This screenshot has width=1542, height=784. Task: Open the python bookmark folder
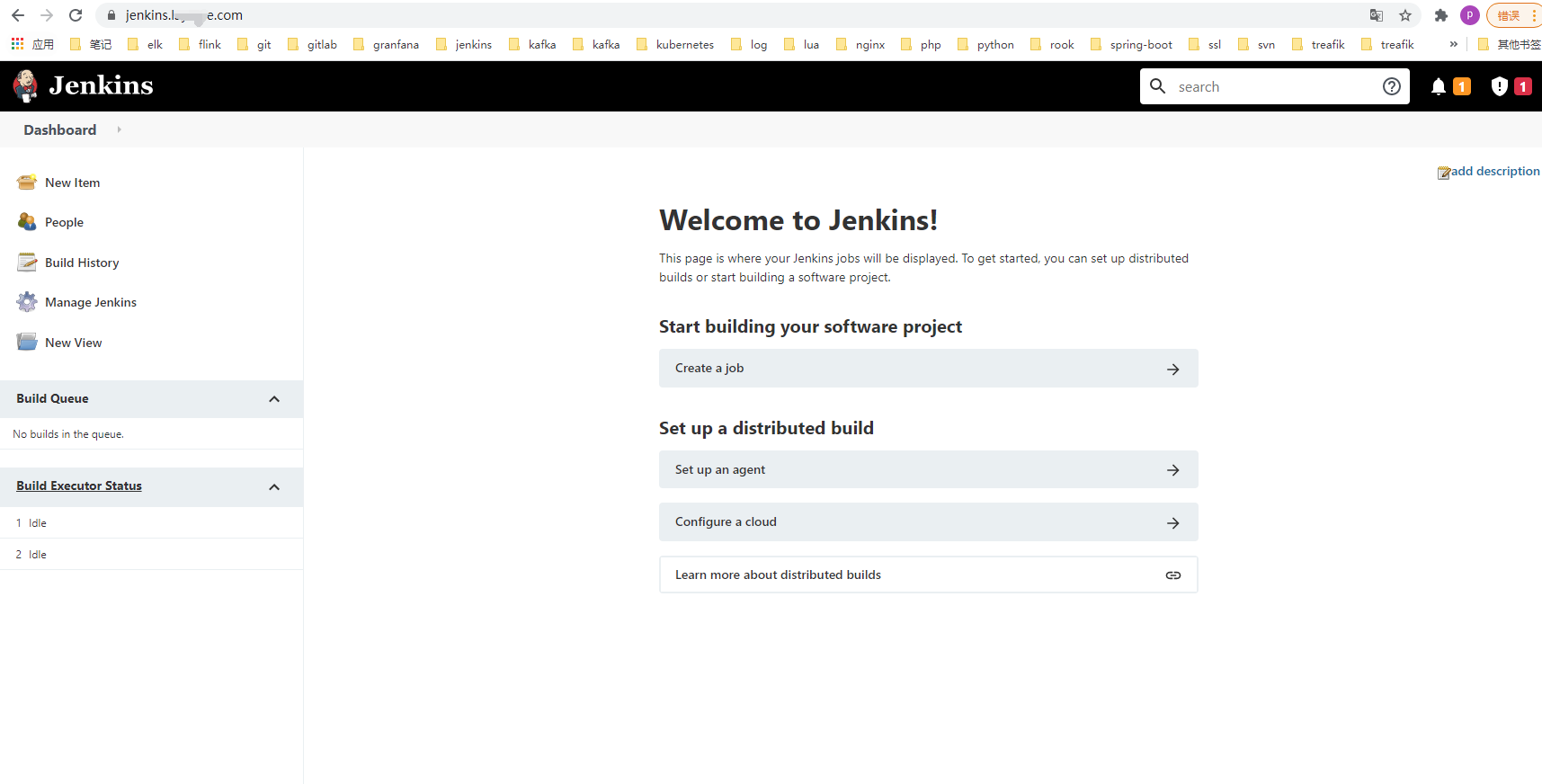point(985,44)
